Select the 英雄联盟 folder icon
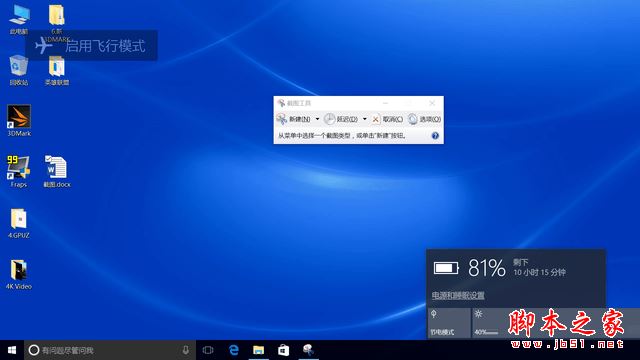 click(57, 70)
